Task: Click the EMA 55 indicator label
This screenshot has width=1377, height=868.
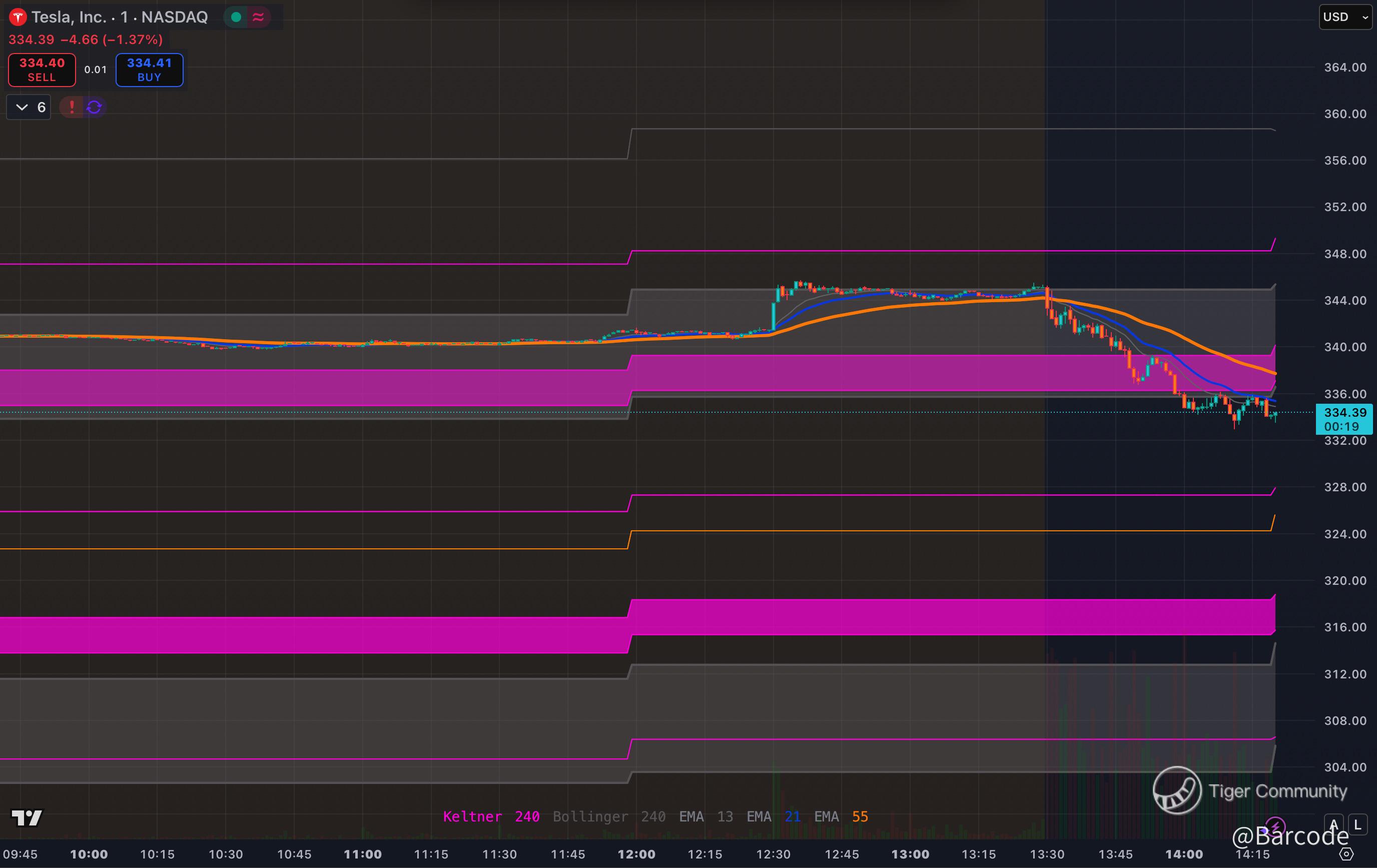Action: (x=841, y=816)
